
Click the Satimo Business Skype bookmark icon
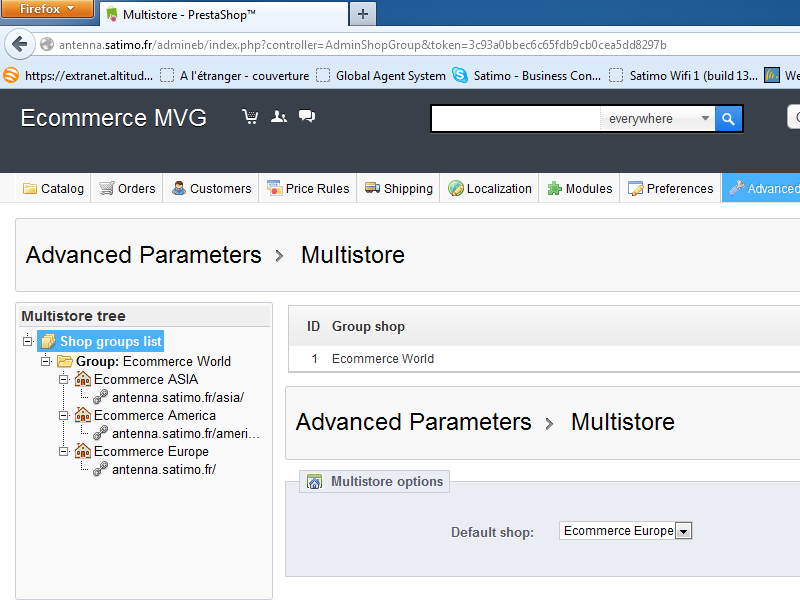(460, 75)
